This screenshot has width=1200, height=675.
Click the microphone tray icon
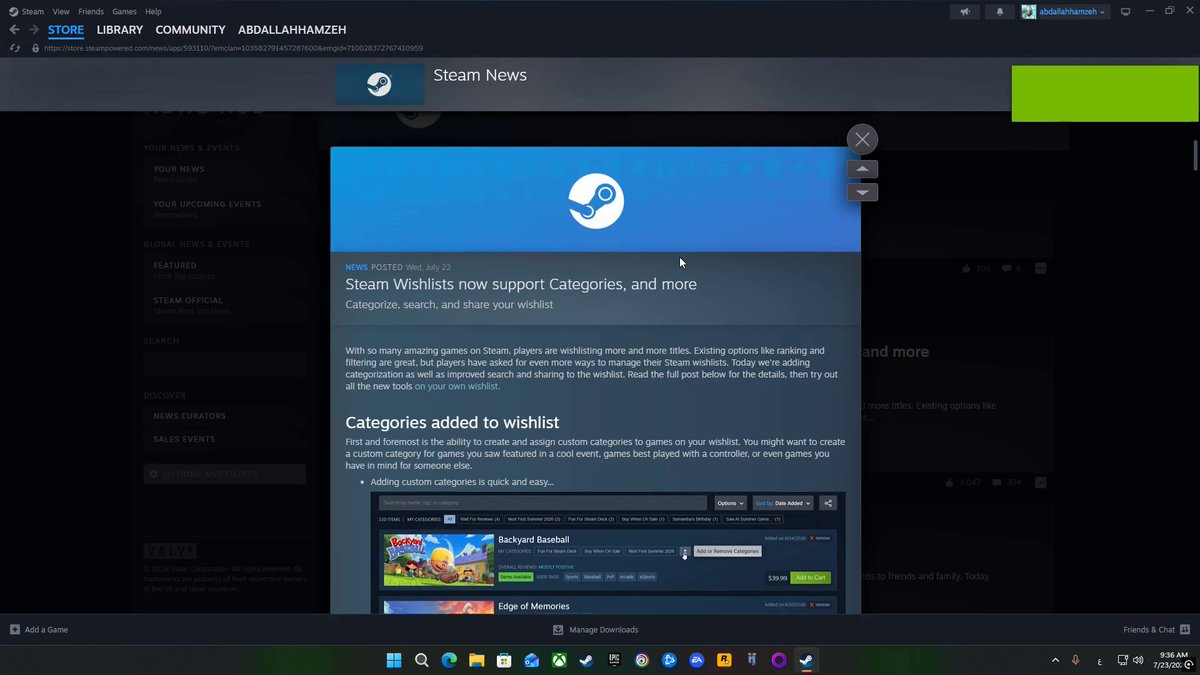[1076, 660]
